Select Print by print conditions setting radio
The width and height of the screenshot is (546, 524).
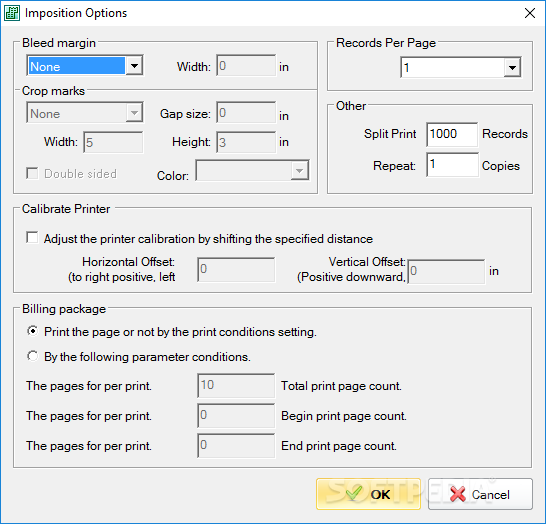(x=32, y=331)
